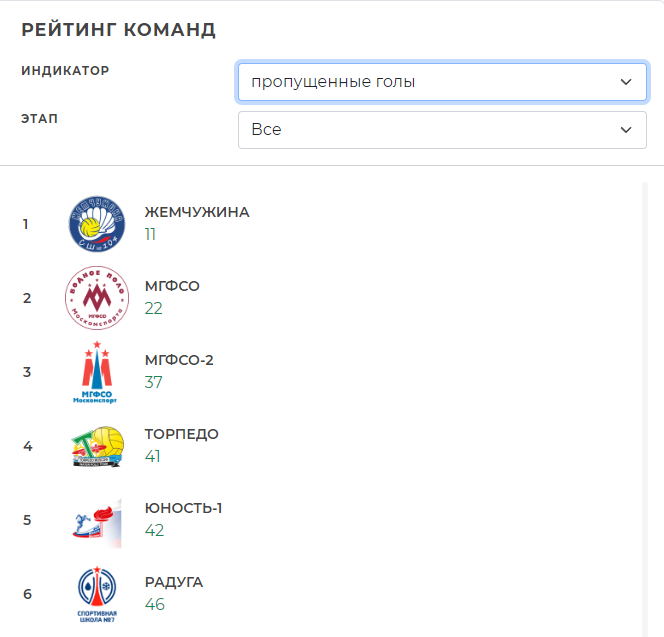Open the ТОРПЕДО team name link
This screenshot has width=664, height=637.
182,434
